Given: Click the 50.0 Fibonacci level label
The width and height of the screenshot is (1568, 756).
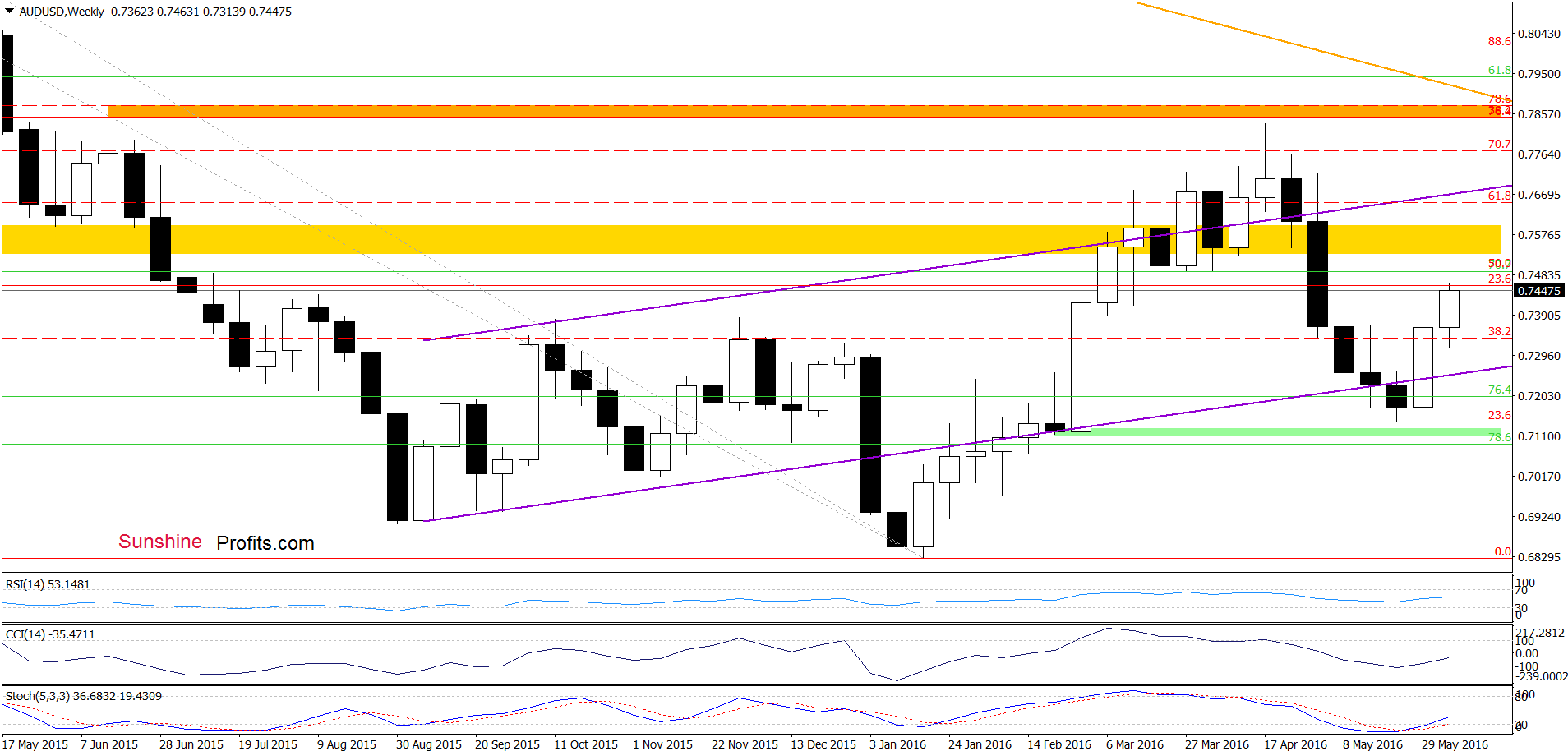Looking at the screenshot, I should [x=1499, y=264].
